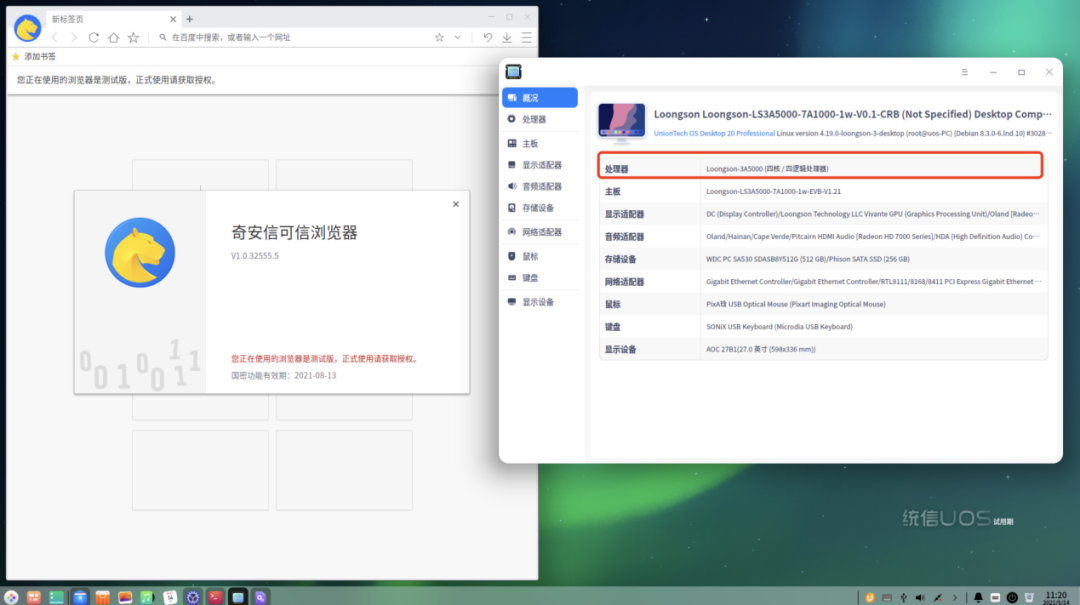This screenshot has width=1080, height=605.
Task: Open the browser downloads icon
Action: pyautogui.click(x=507, y=37)
